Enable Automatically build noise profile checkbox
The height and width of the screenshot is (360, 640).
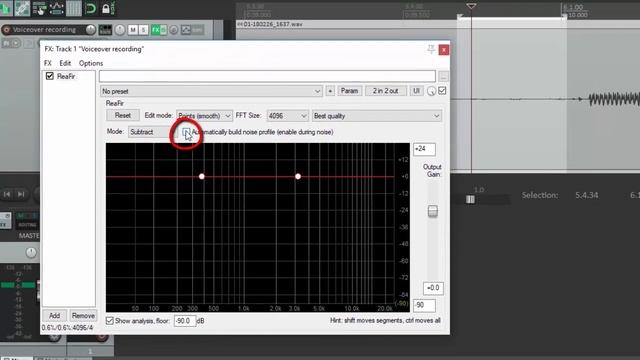[x=186, y=132]
